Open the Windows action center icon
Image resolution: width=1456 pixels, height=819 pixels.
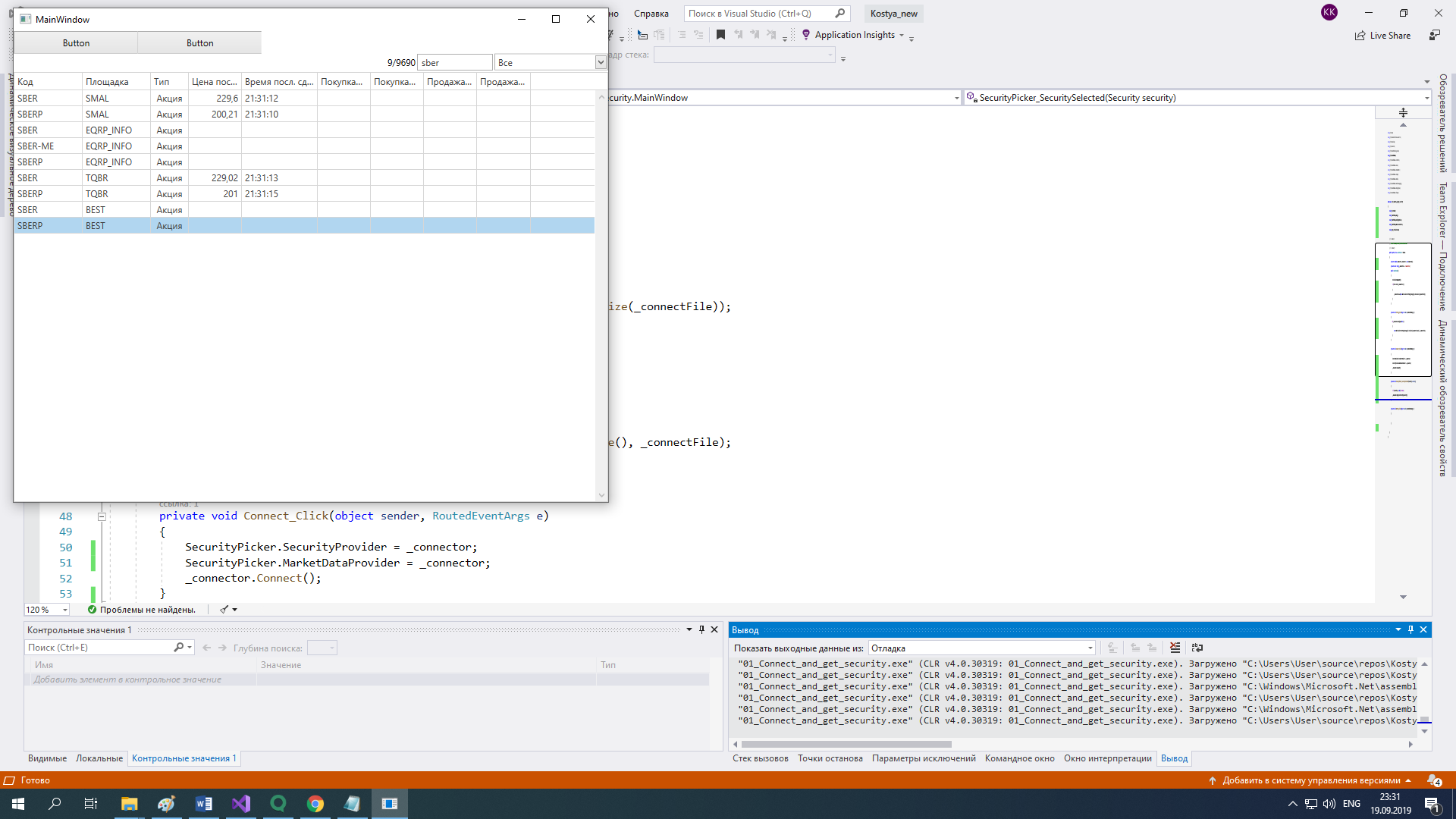[1432, 804]
